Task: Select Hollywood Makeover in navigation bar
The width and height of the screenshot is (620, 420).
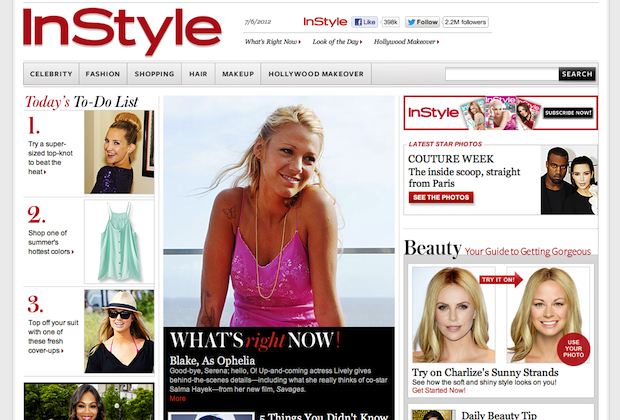Action: click(316, 74)
